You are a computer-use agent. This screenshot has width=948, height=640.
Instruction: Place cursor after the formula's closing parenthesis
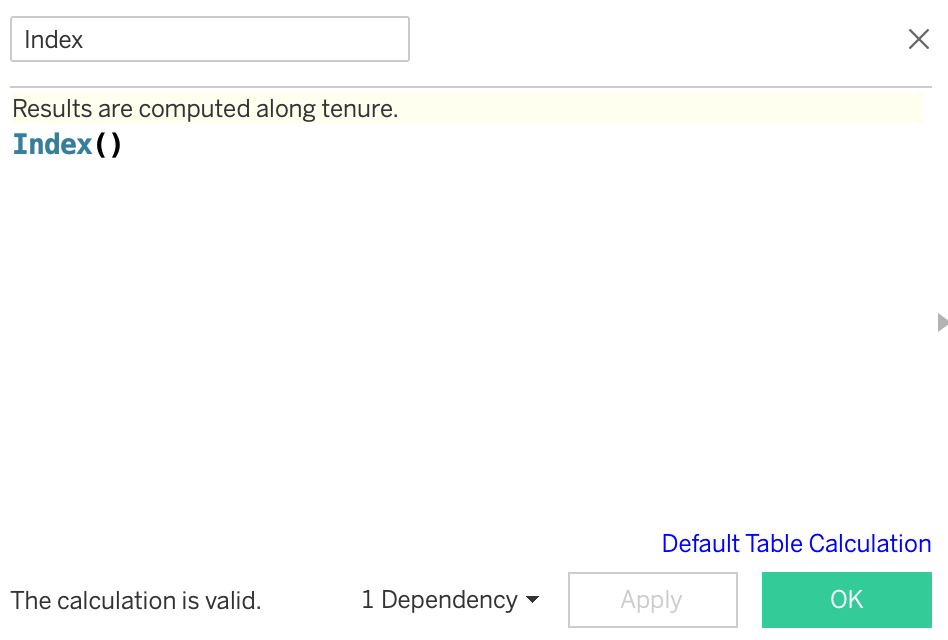(x=122, y=145)
